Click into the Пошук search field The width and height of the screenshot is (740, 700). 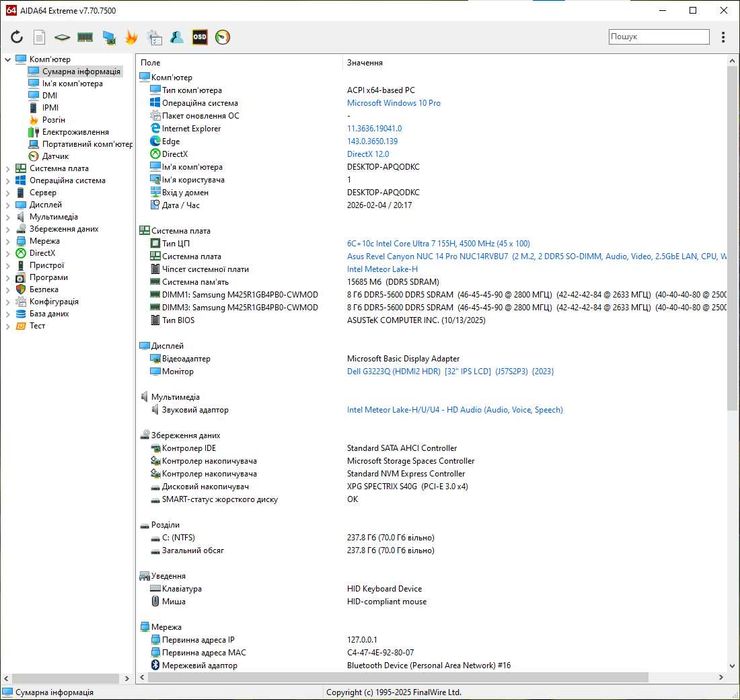659,36
